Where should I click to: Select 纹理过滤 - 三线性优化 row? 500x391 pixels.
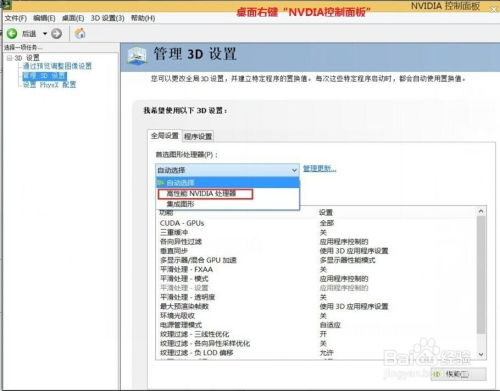pyautogui.click(x=317, y=334)
